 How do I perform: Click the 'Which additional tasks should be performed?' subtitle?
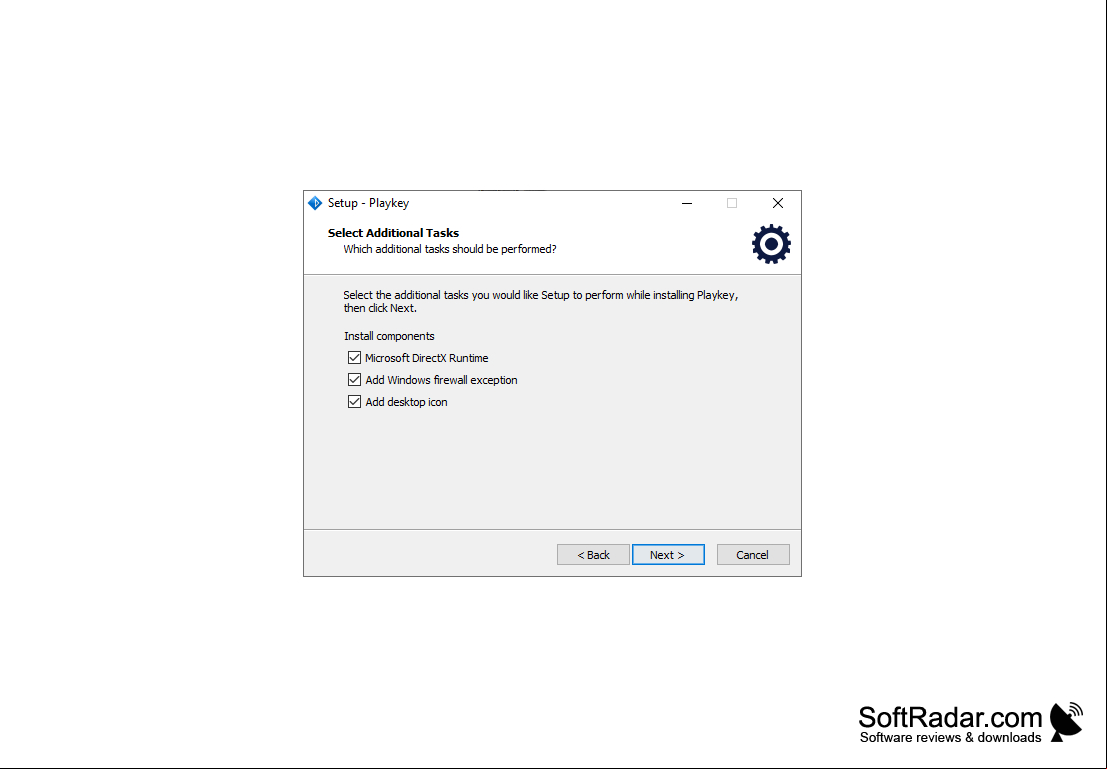click(x=450, y=249)
